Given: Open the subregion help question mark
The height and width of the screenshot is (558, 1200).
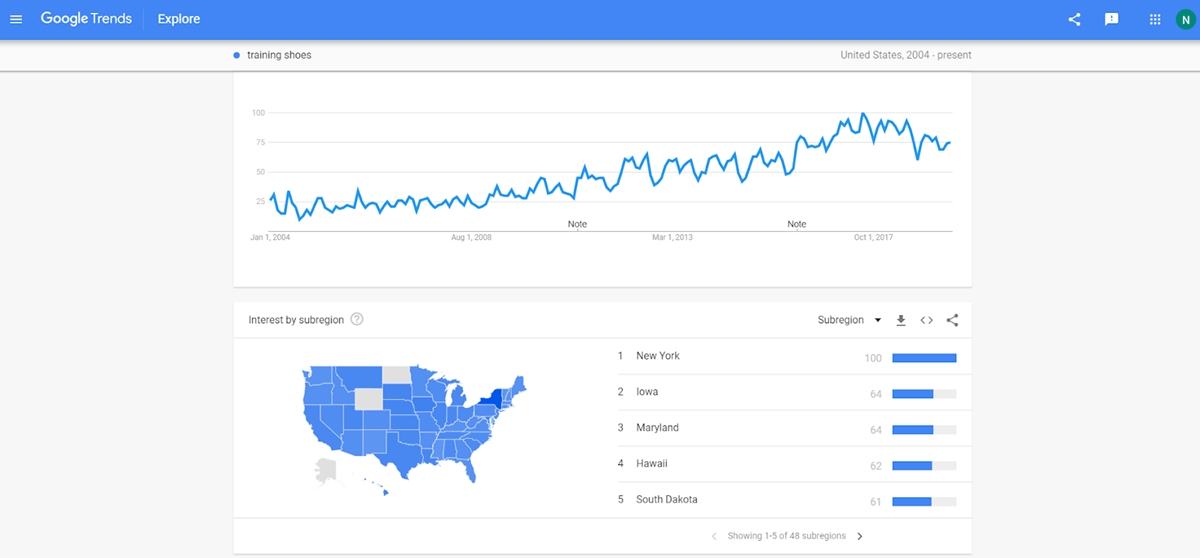Looking at the screenshot, I should tap(357, 320).
